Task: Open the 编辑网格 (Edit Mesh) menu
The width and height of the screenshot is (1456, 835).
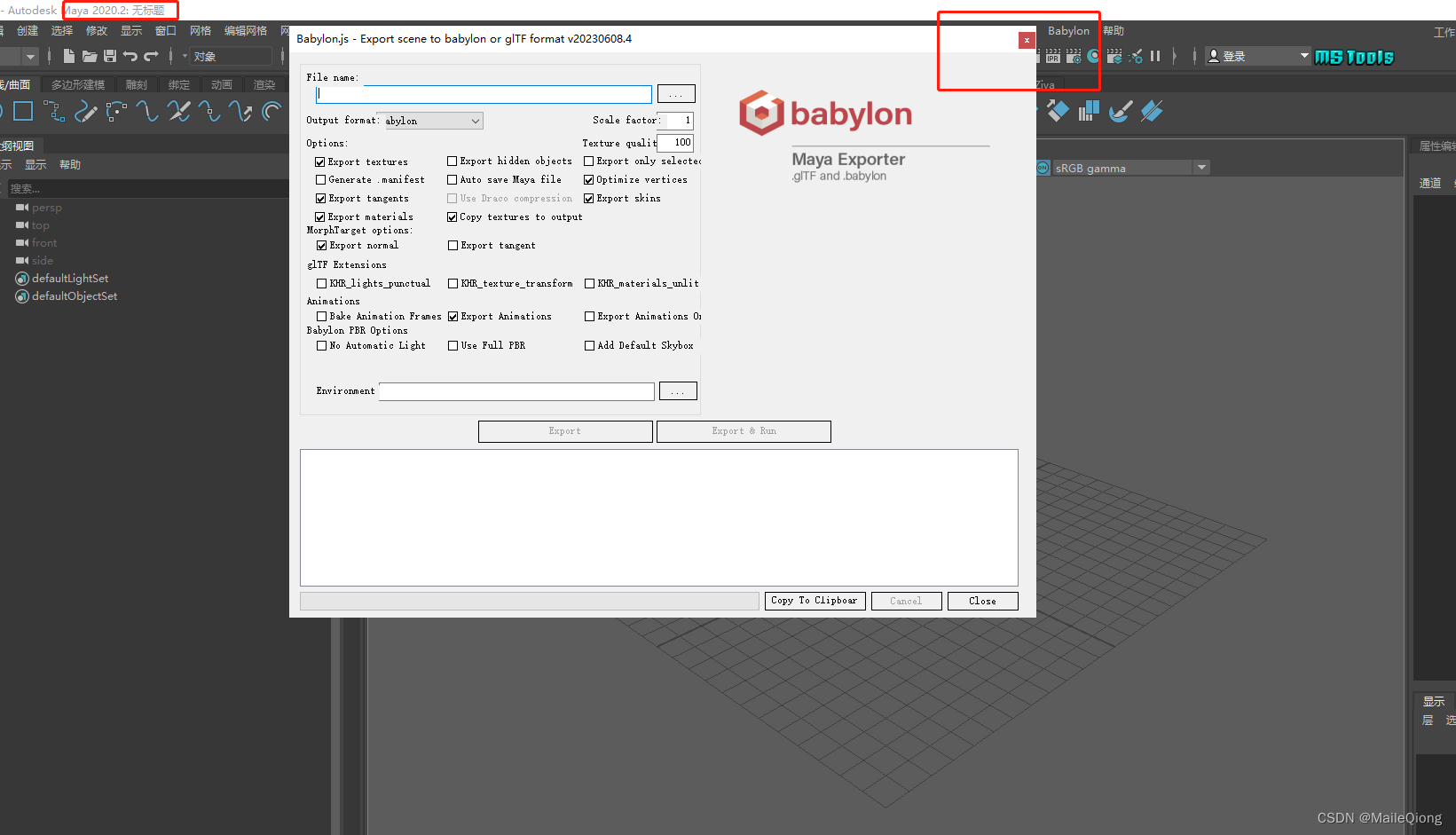Action: 246,31
